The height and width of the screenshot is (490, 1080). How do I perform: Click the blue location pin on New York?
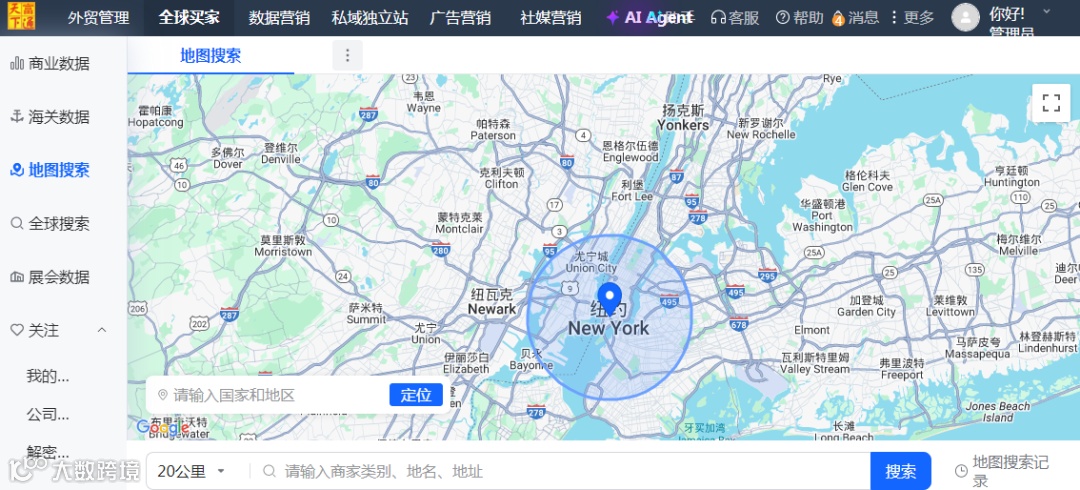(x=609, y=299)
